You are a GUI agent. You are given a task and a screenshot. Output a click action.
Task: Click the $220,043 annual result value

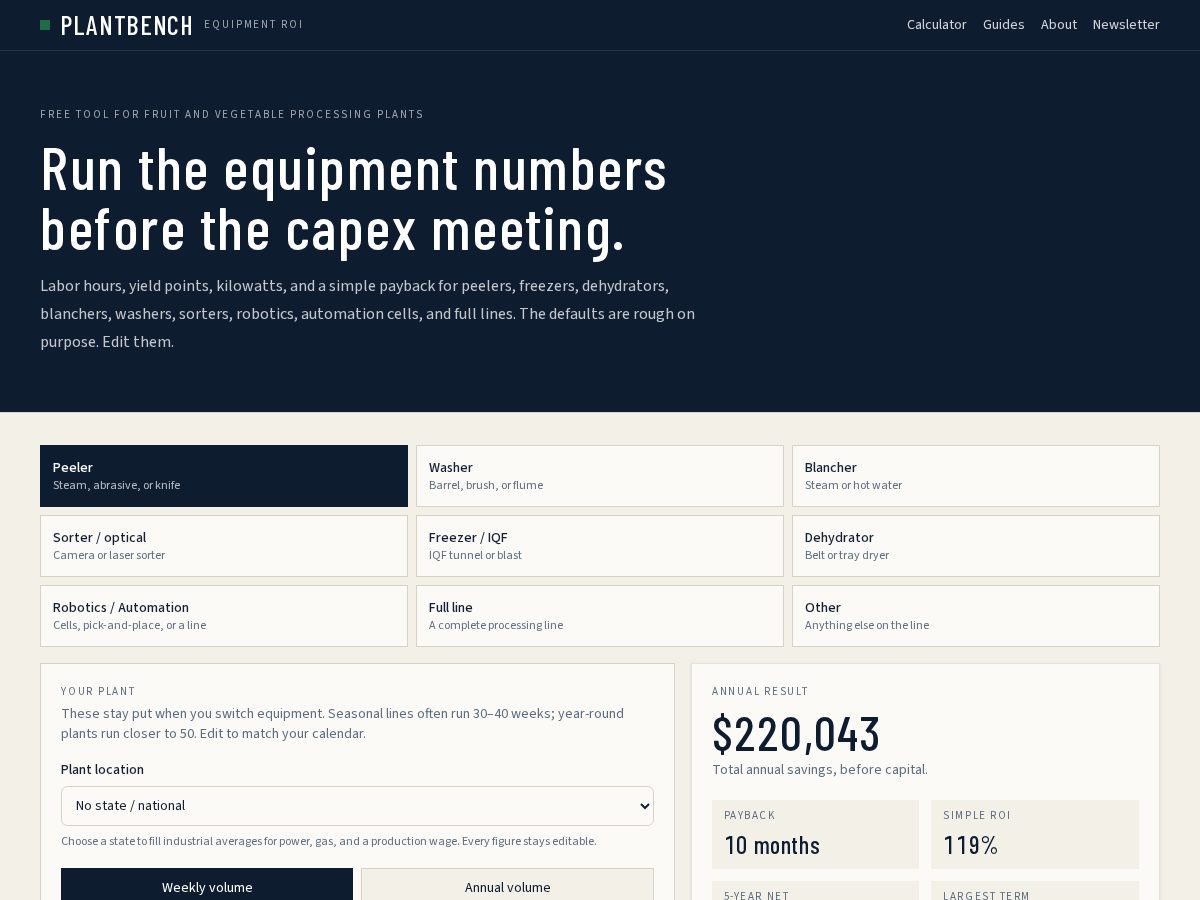coord(796,734)
